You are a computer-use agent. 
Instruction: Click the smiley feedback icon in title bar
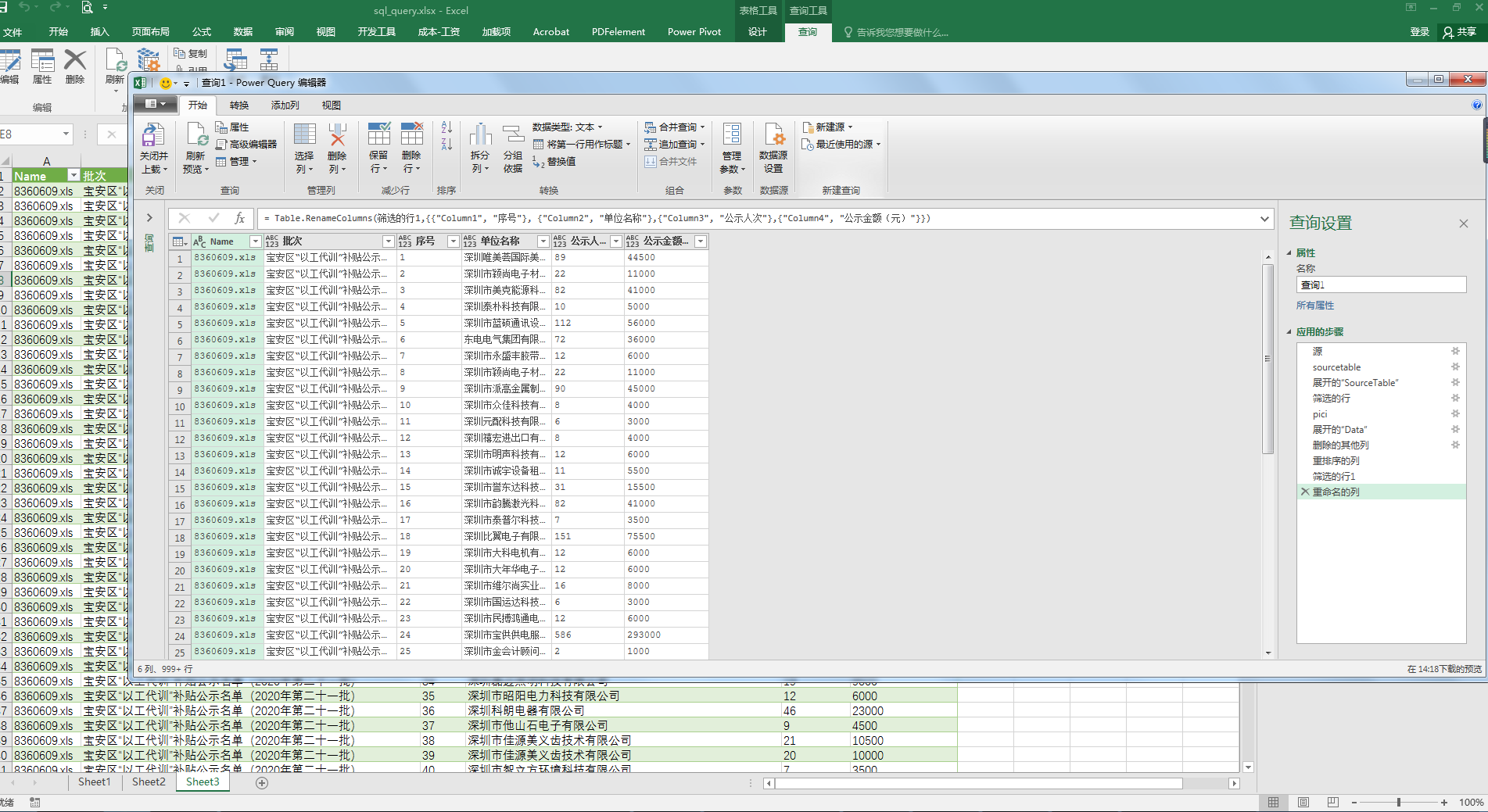[166, 83]
